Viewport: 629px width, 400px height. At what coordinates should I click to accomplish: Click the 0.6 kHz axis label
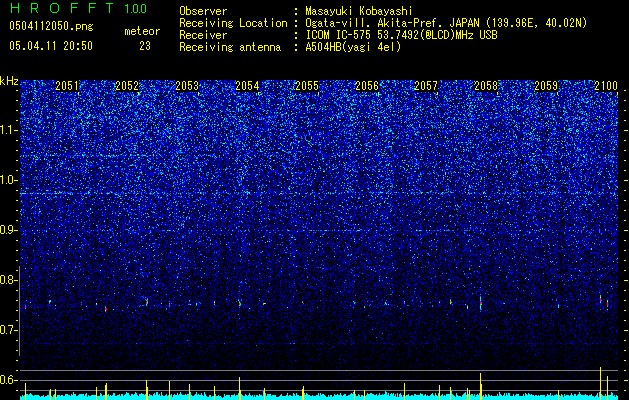coord(9,380)
